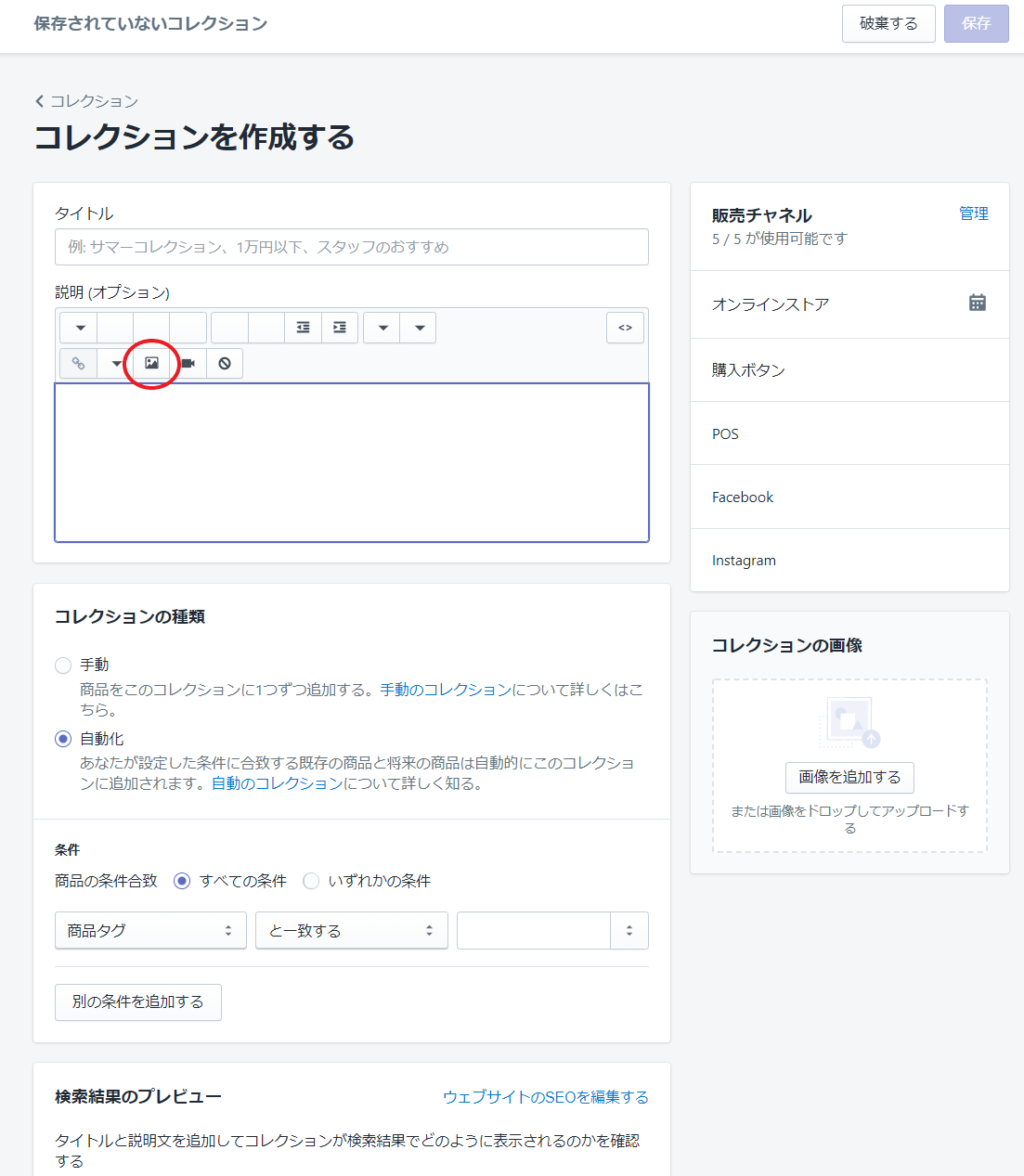Click inside the description text area
This screenshot has width=1024, height=1176.
pyautogui.click(x=352, y=462)
